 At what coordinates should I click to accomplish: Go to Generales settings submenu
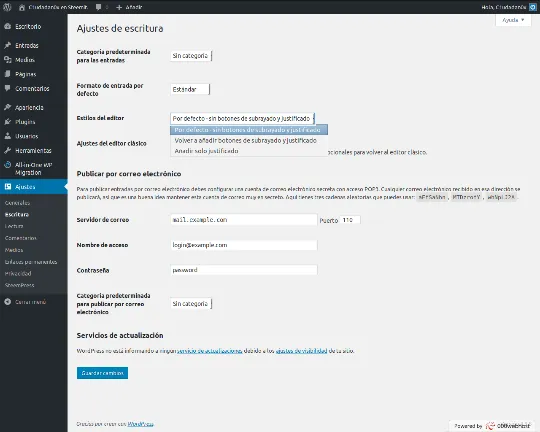point(17,203)
